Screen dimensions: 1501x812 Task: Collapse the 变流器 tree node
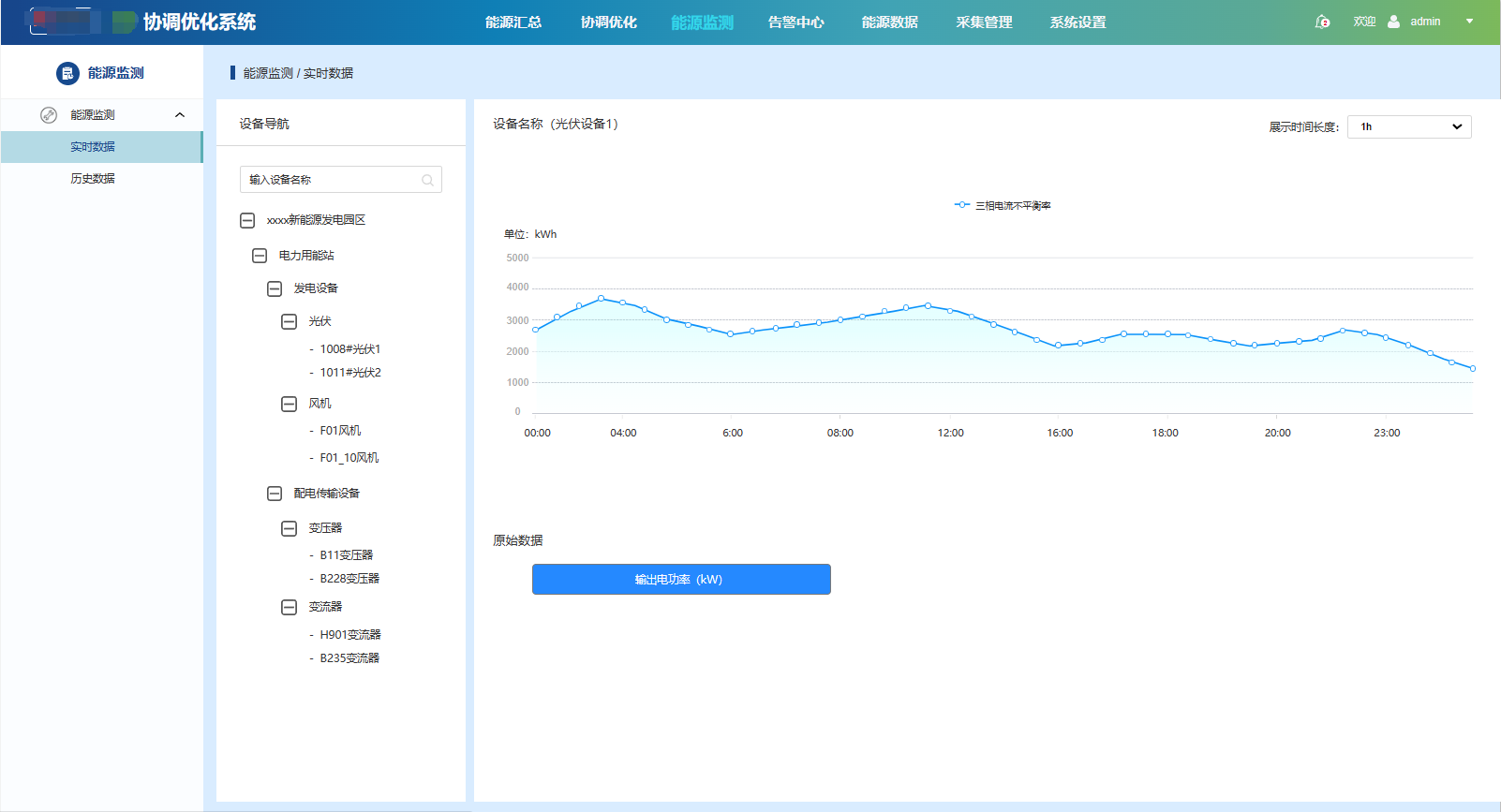pyautogui.click(x=290, y=607)
